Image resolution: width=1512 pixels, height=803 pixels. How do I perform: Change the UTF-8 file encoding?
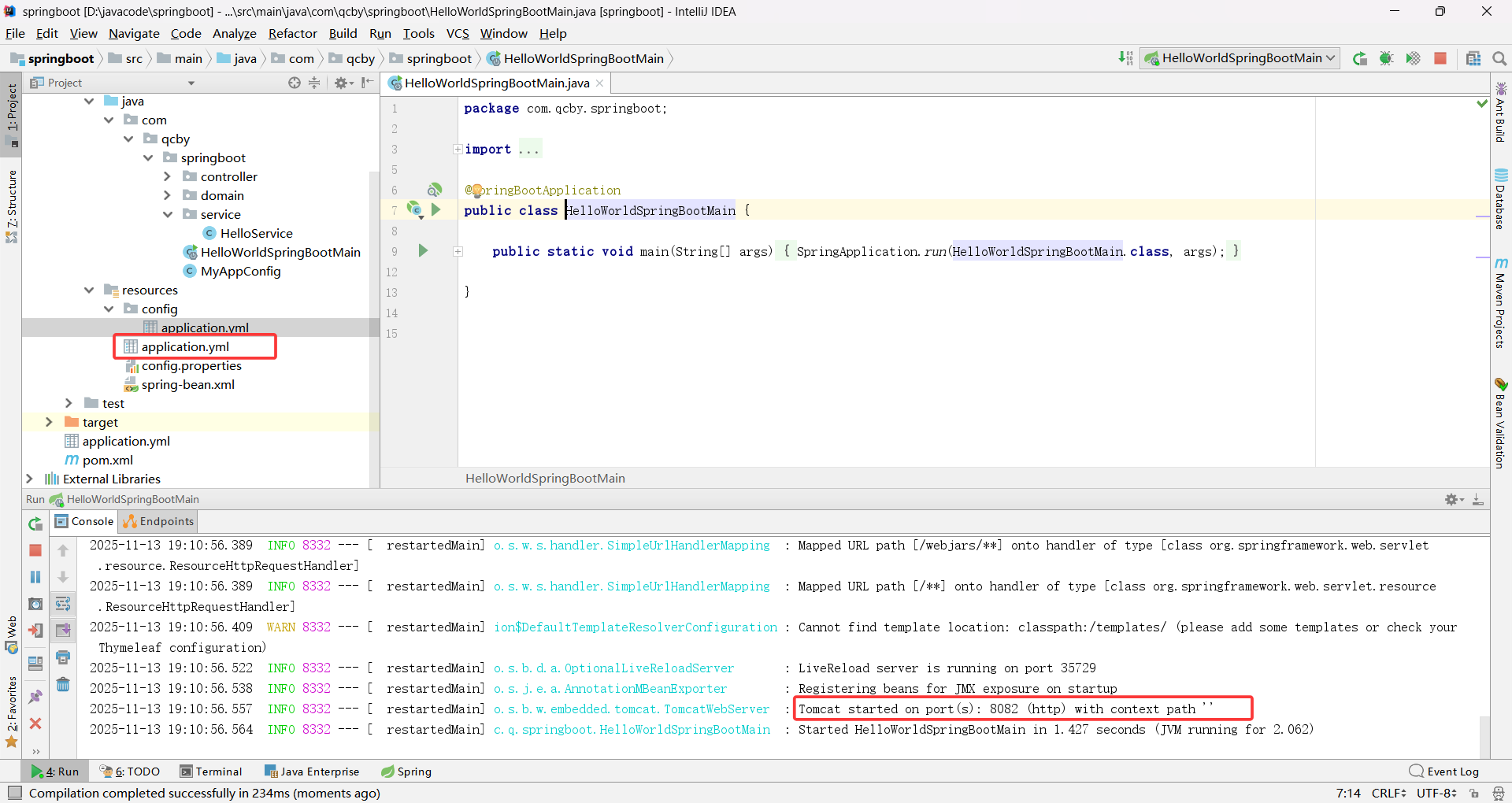(1436, 794)
